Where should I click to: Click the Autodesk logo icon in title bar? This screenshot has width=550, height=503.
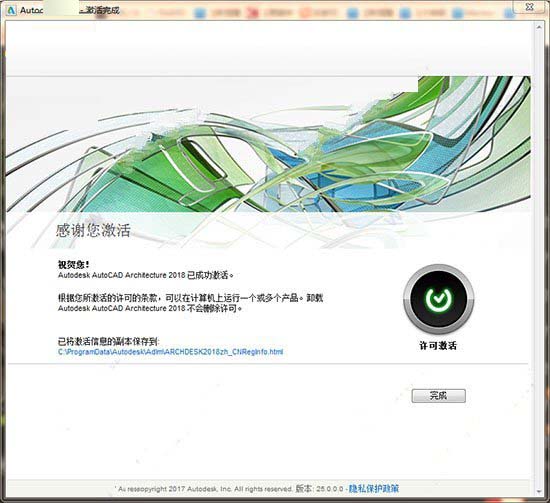coord(12,10)
